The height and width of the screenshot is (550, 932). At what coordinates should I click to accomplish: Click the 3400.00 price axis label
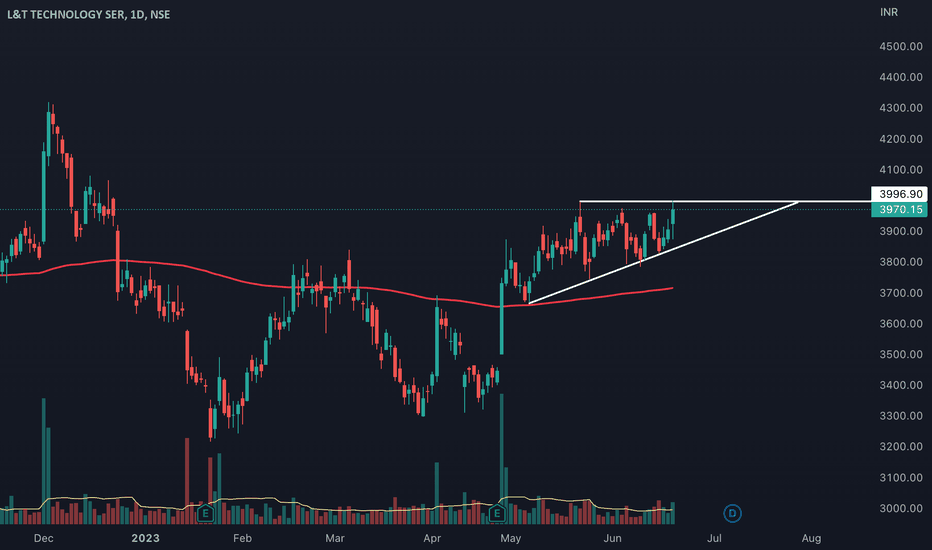[x=901, y=385]
